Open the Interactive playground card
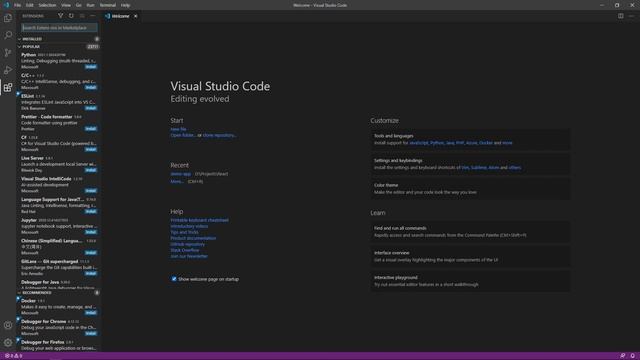Image resolution: width=640 pixels, height=360 pixels. coord(470,281)
